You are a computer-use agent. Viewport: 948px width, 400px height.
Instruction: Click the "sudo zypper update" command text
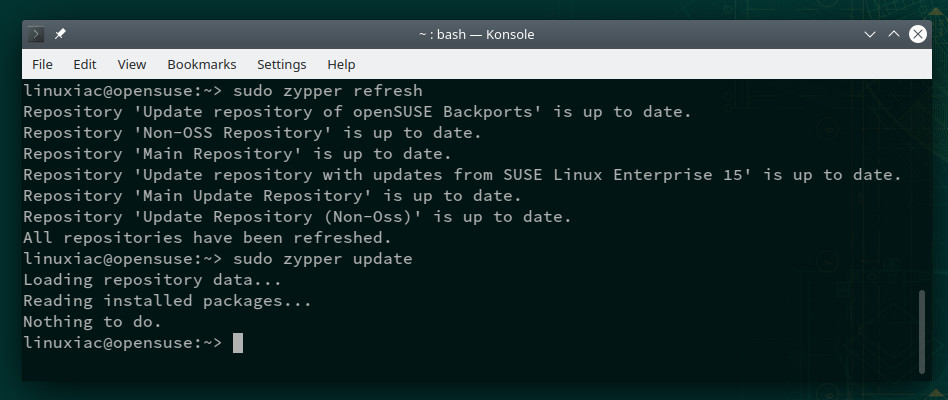(323, 259)
